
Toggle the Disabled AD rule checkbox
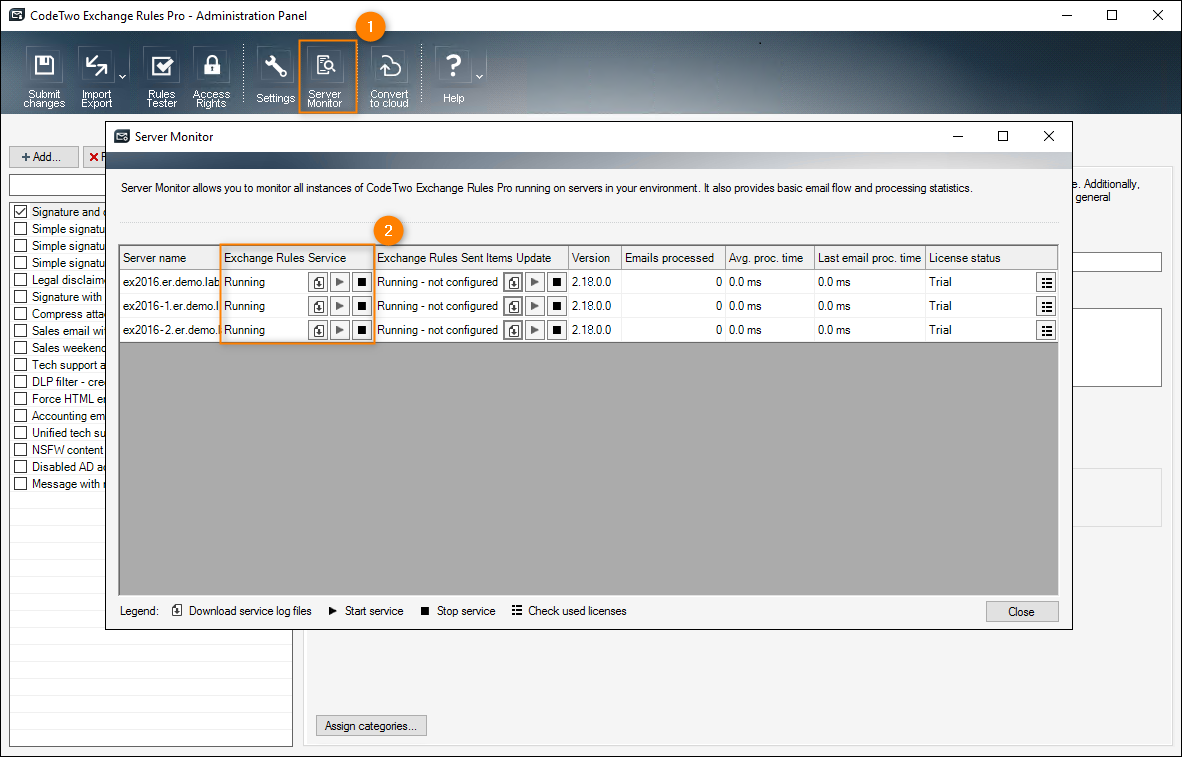(20, 467)
